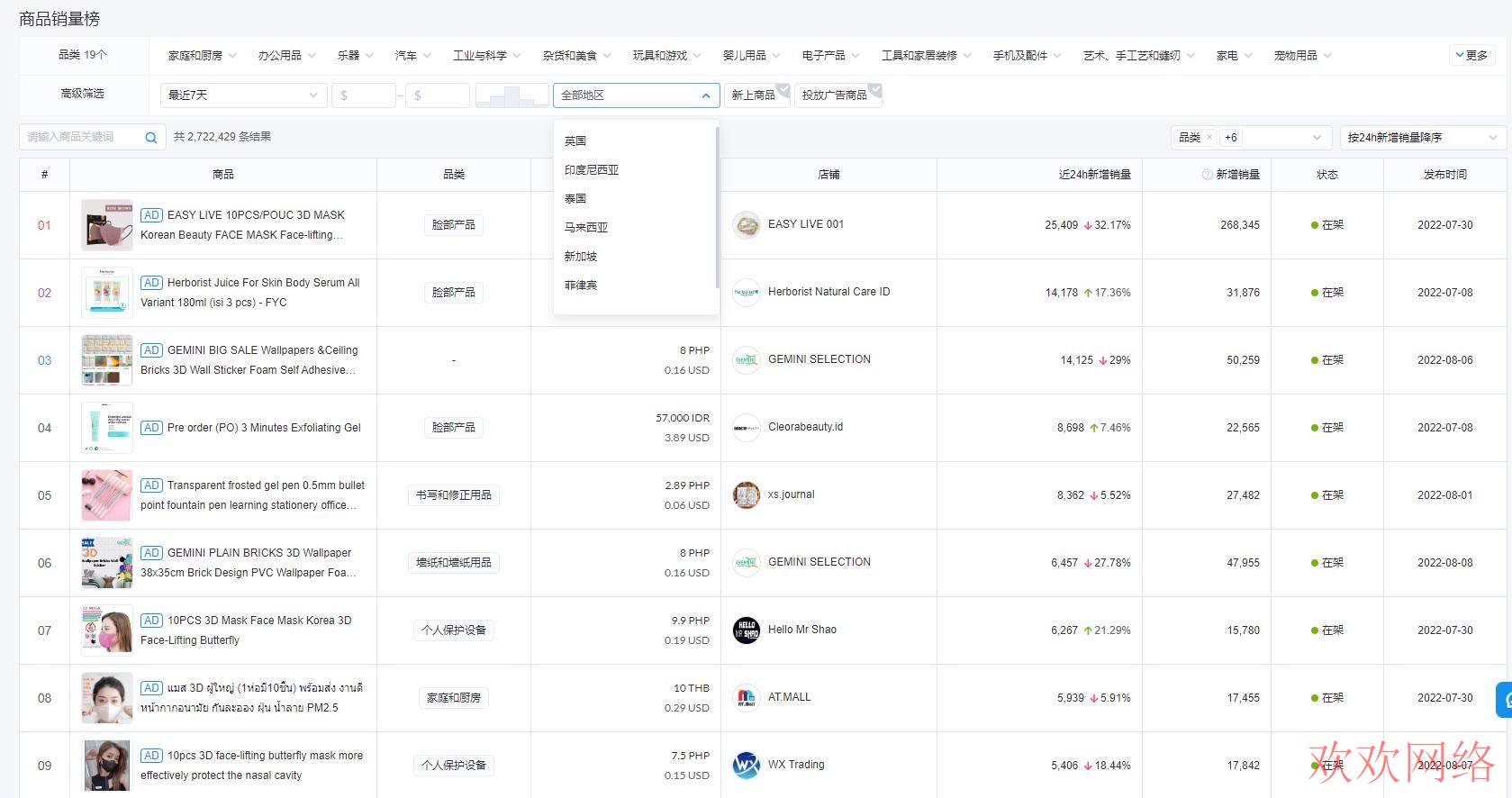This screenshot has width=1512, height=798.
Task: Click the 个人保护设备 tag for Hello Mr Shao
Action: point(454,630)
